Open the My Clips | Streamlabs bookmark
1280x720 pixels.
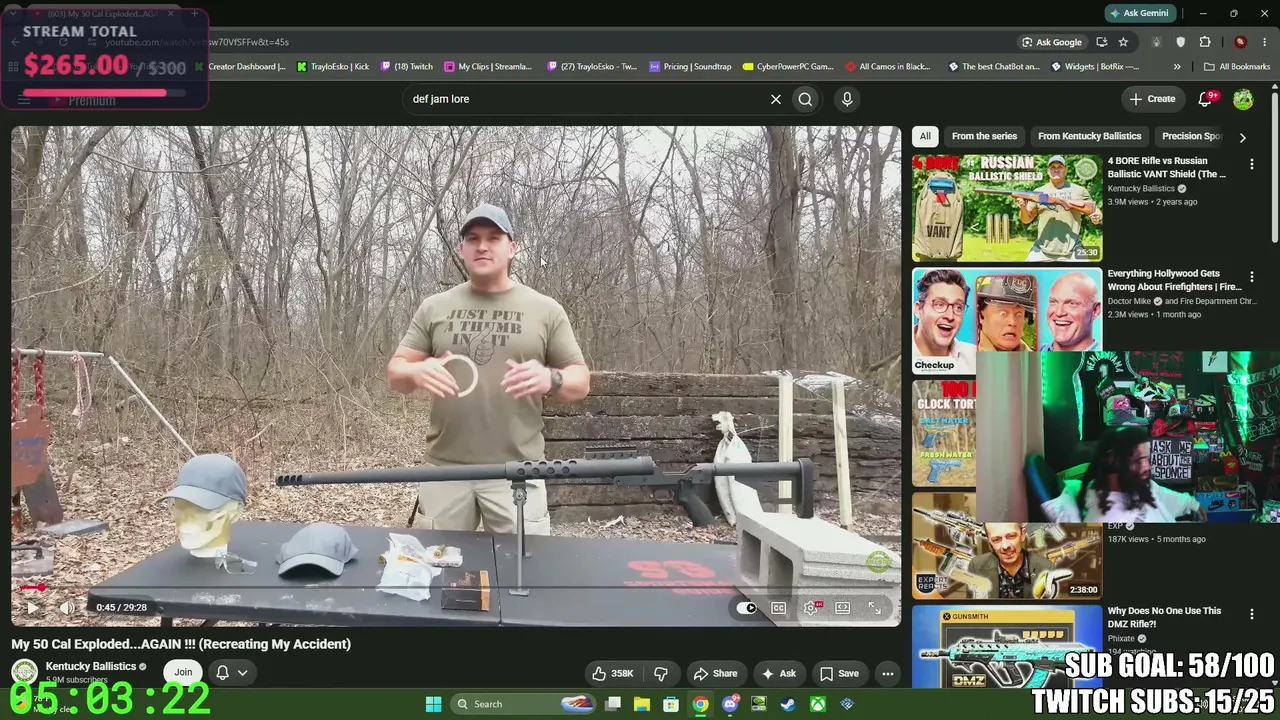click(488, 67)
